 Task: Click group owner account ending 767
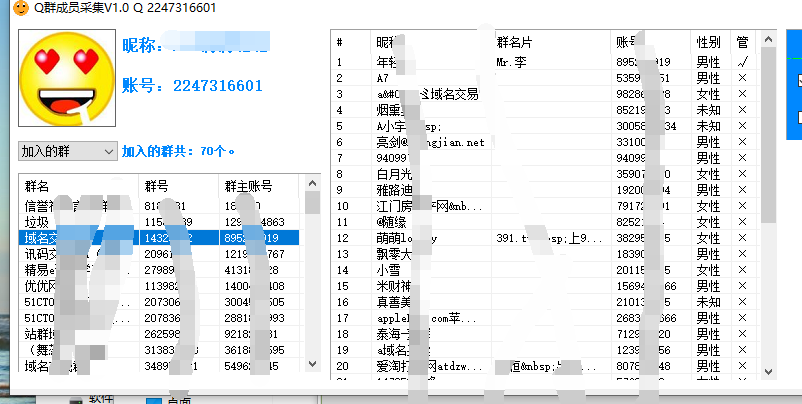(255, 254)
